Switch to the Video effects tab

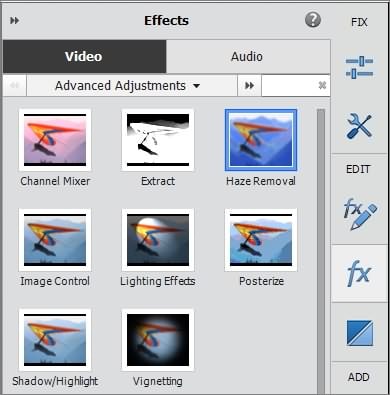pos(85,56)
